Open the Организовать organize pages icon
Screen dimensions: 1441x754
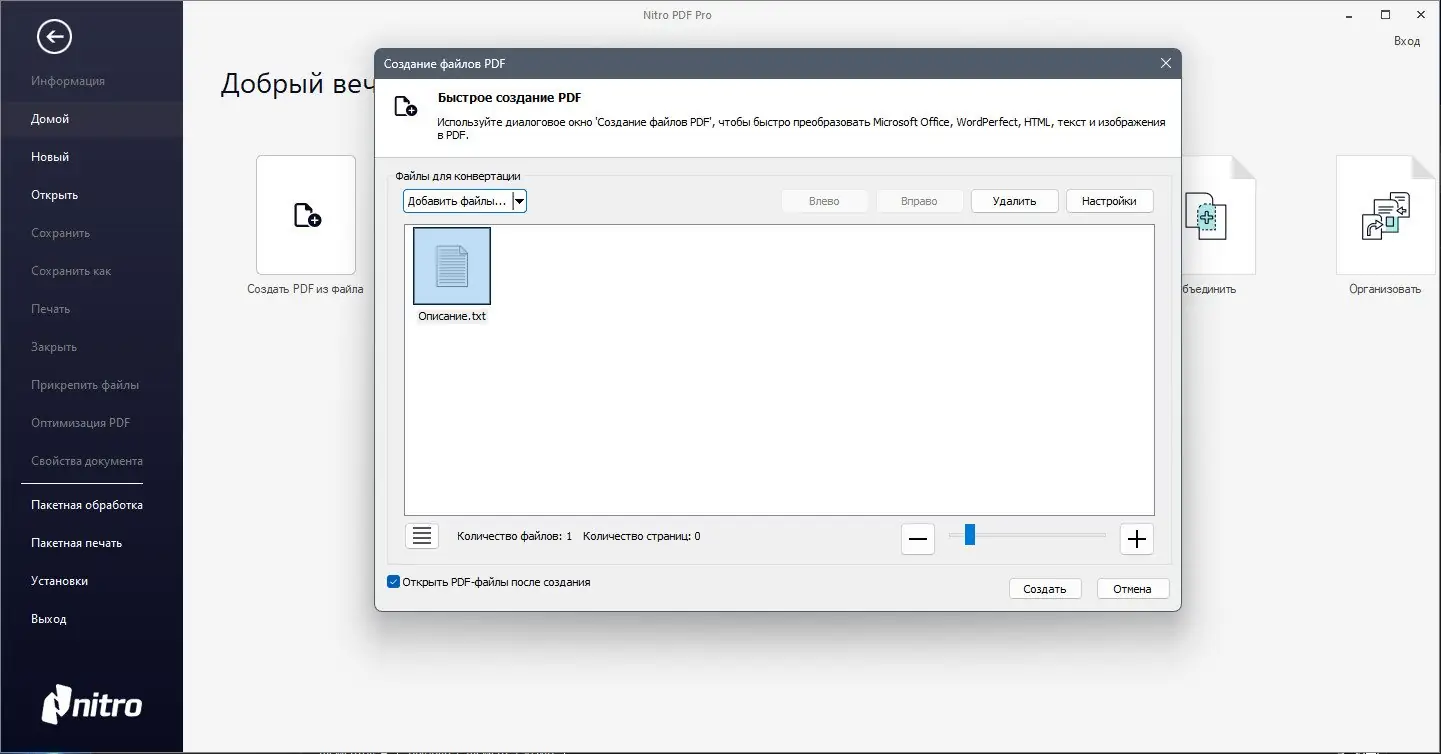point(1385,215)
